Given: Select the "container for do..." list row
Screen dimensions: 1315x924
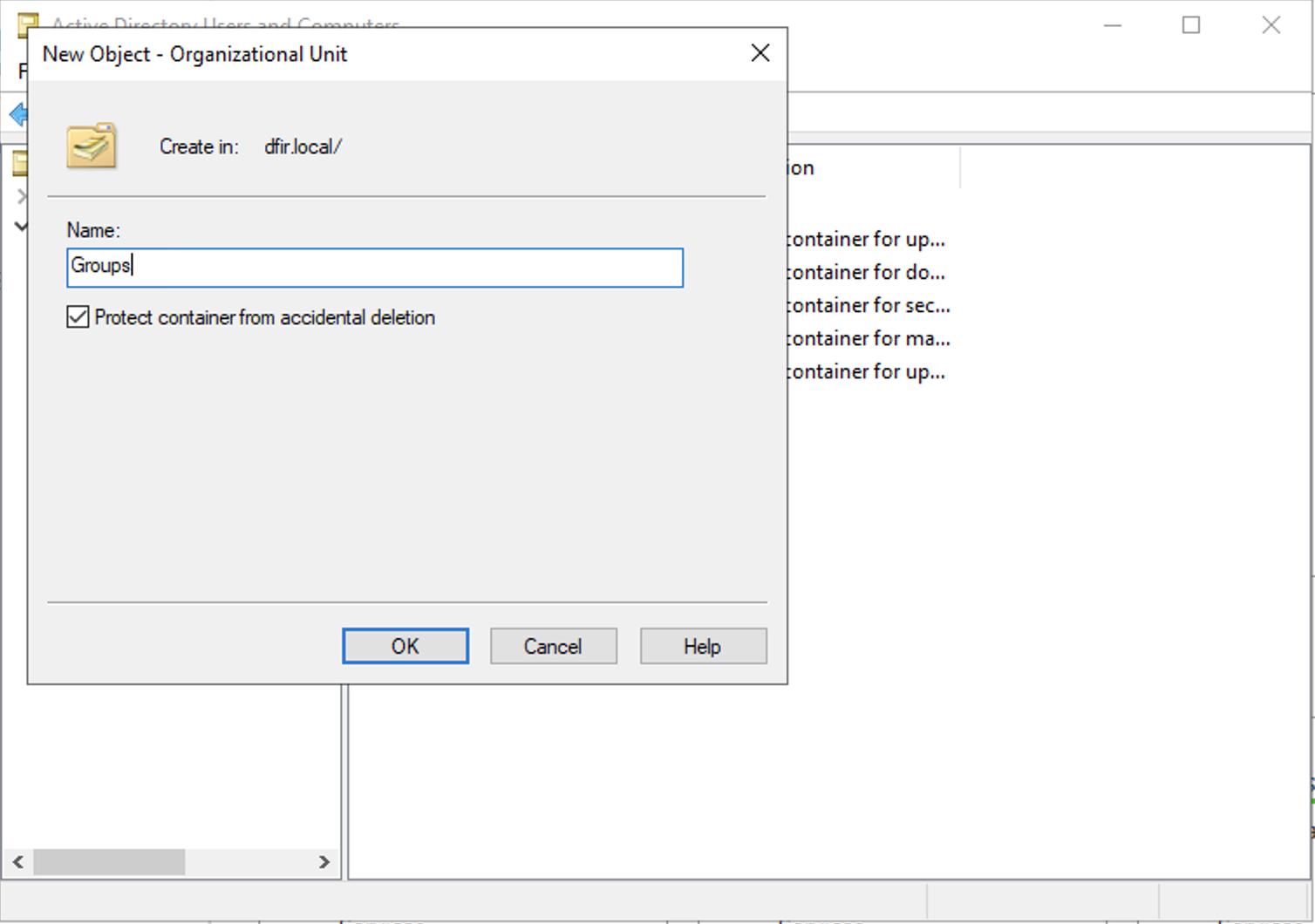Looking at the screenshot, I should click(865, 273).
